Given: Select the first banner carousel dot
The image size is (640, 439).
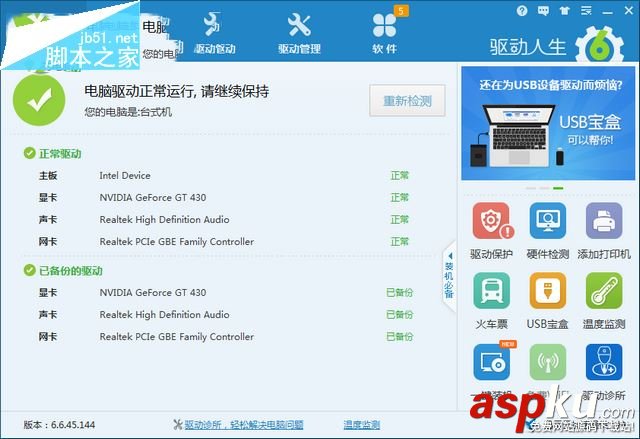Looking at the screenshot, I should click(x=531, y=188).
